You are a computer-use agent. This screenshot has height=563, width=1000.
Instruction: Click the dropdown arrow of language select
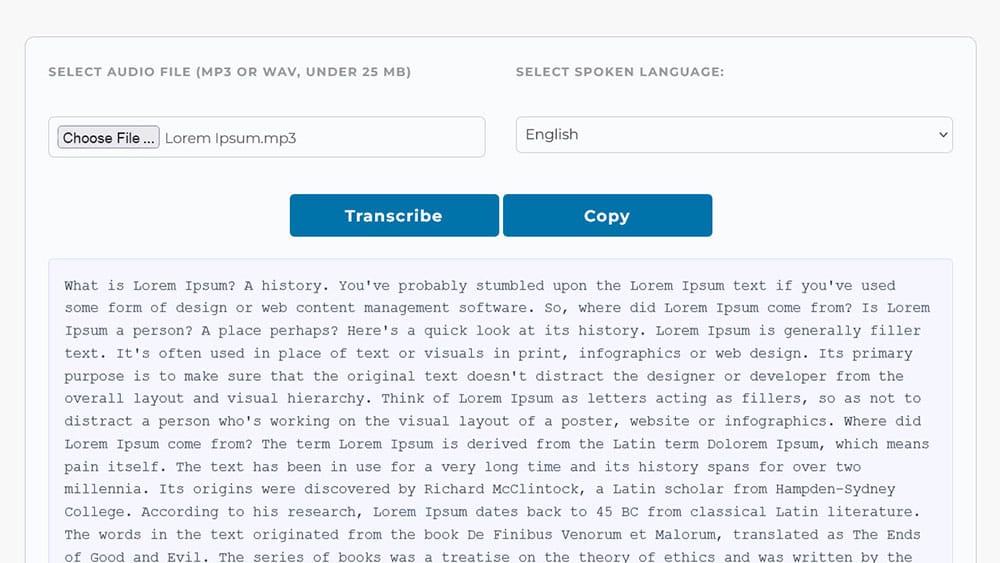pyautogui.click(x=943, y=135)
